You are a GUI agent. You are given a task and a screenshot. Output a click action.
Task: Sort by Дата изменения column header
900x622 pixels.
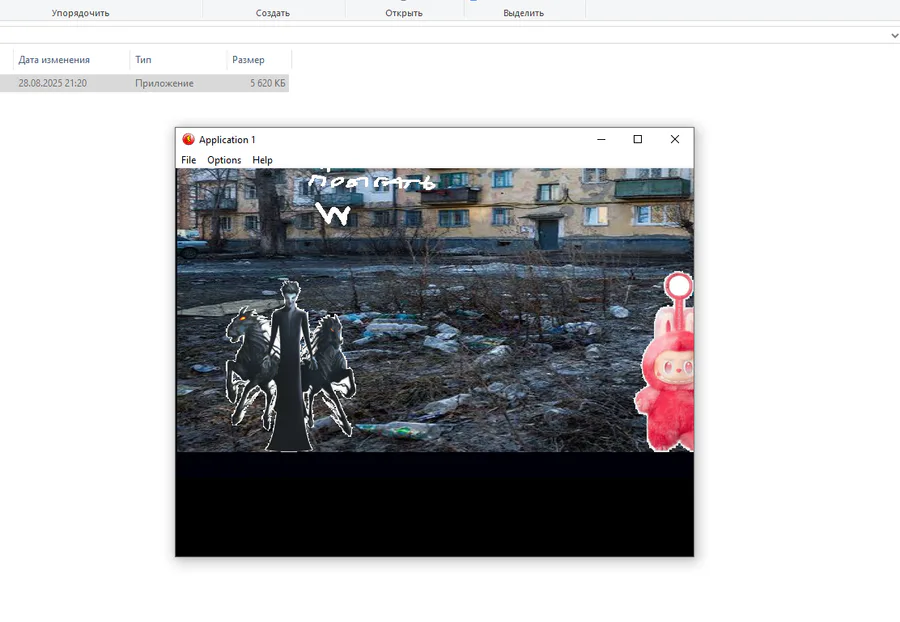54,60
